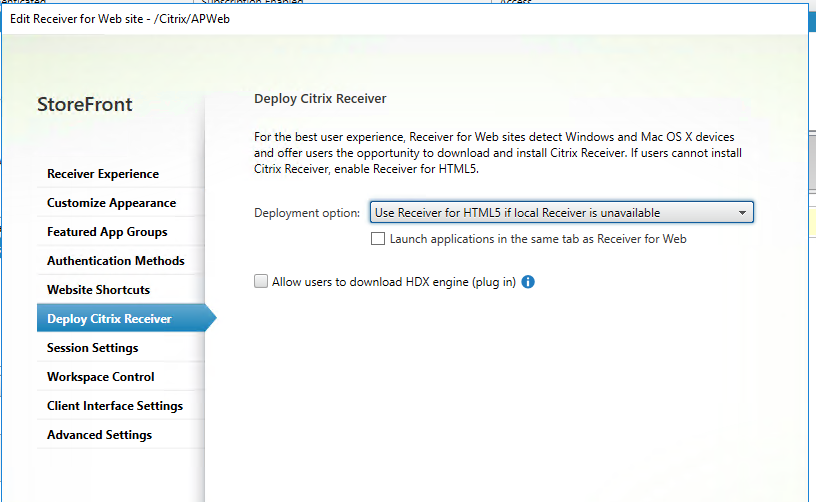
Task: Open Session Settings page
Action: coord(92,348)
